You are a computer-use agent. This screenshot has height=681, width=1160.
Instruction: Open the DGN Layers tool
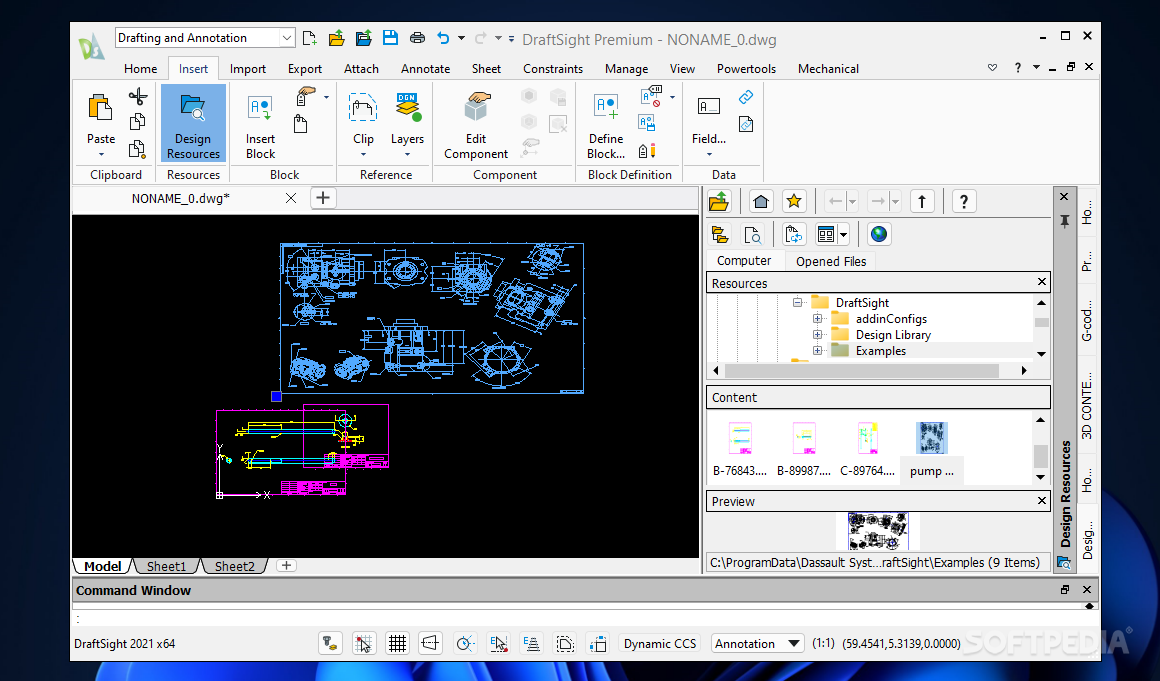click(x=407, y=118)
